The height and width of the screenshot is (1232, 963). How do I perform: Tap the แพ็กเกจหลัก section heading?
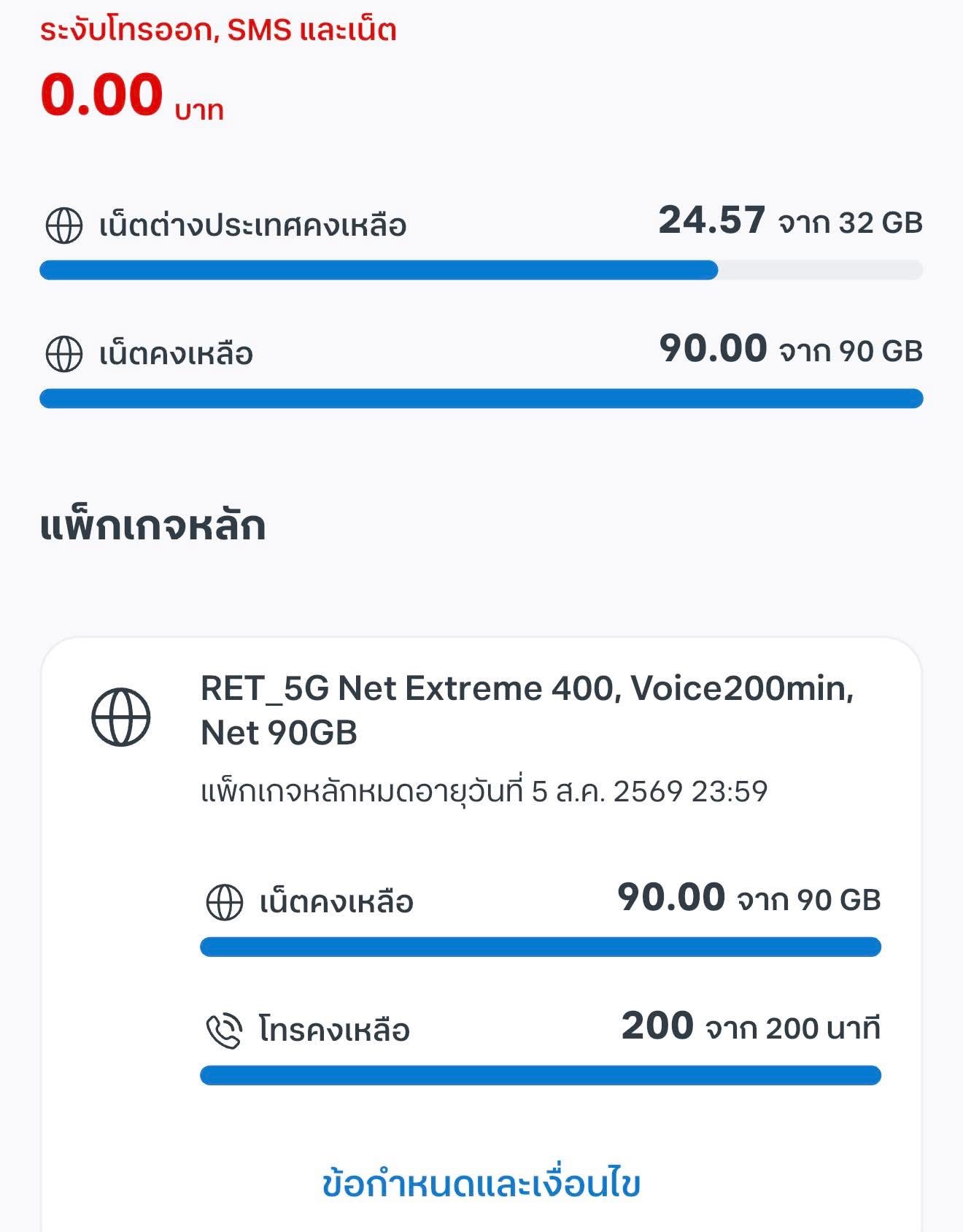152,526
